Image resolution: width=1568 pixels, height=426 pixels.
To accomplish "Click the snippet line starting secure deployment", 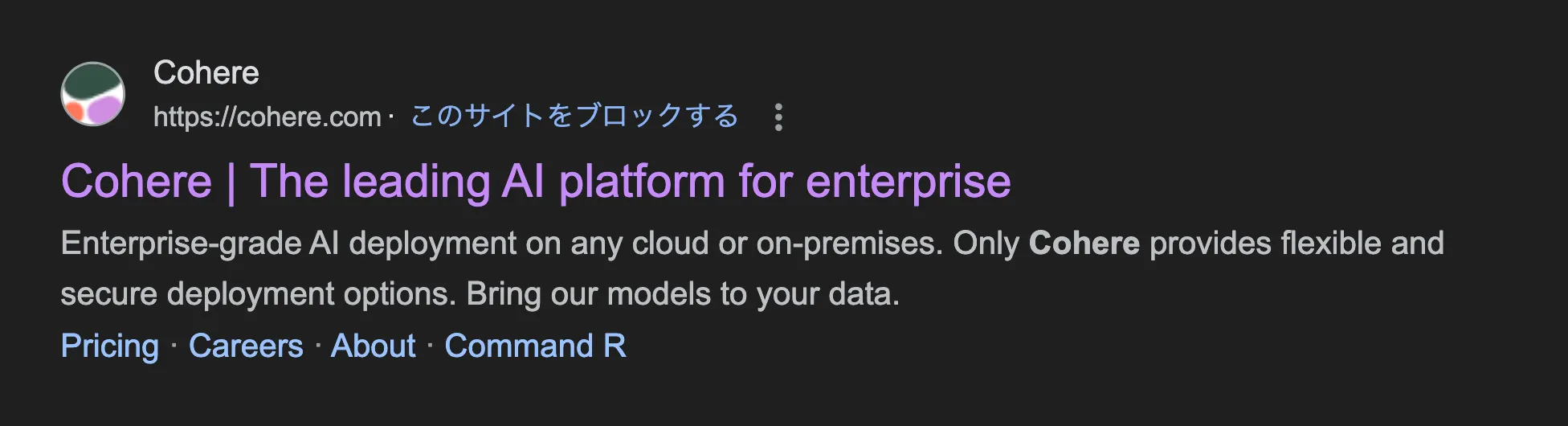I will [257, 294].
